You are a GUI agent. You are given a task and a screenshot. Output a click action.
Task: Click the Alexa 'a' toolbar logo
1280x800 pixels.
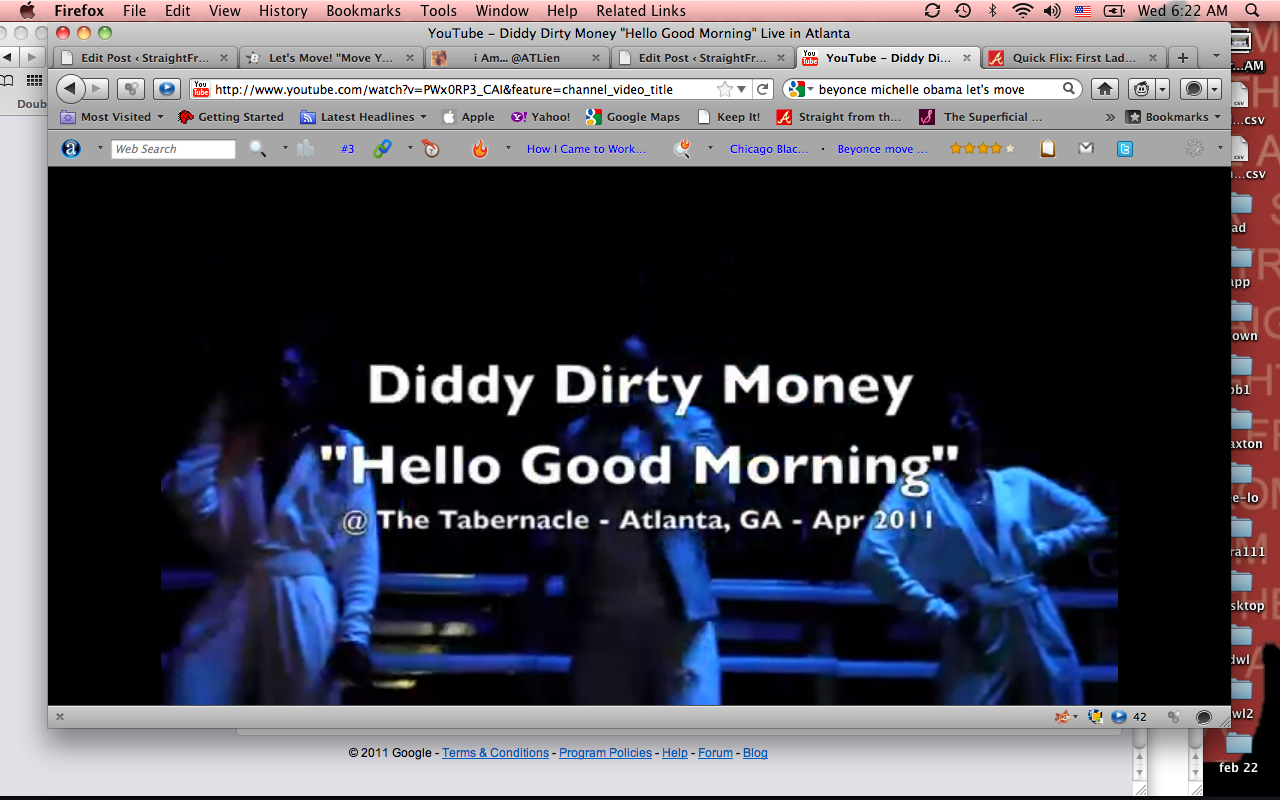(x=71, y=149)
